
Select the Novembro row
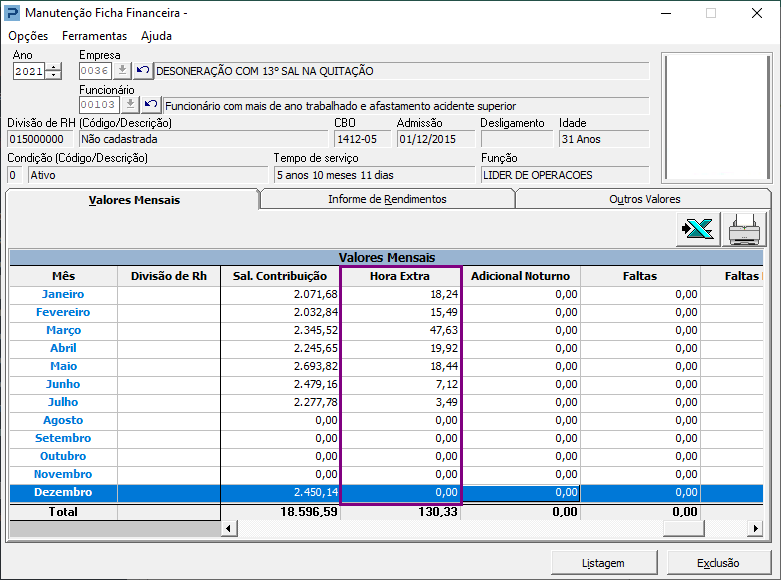[386, 474]
